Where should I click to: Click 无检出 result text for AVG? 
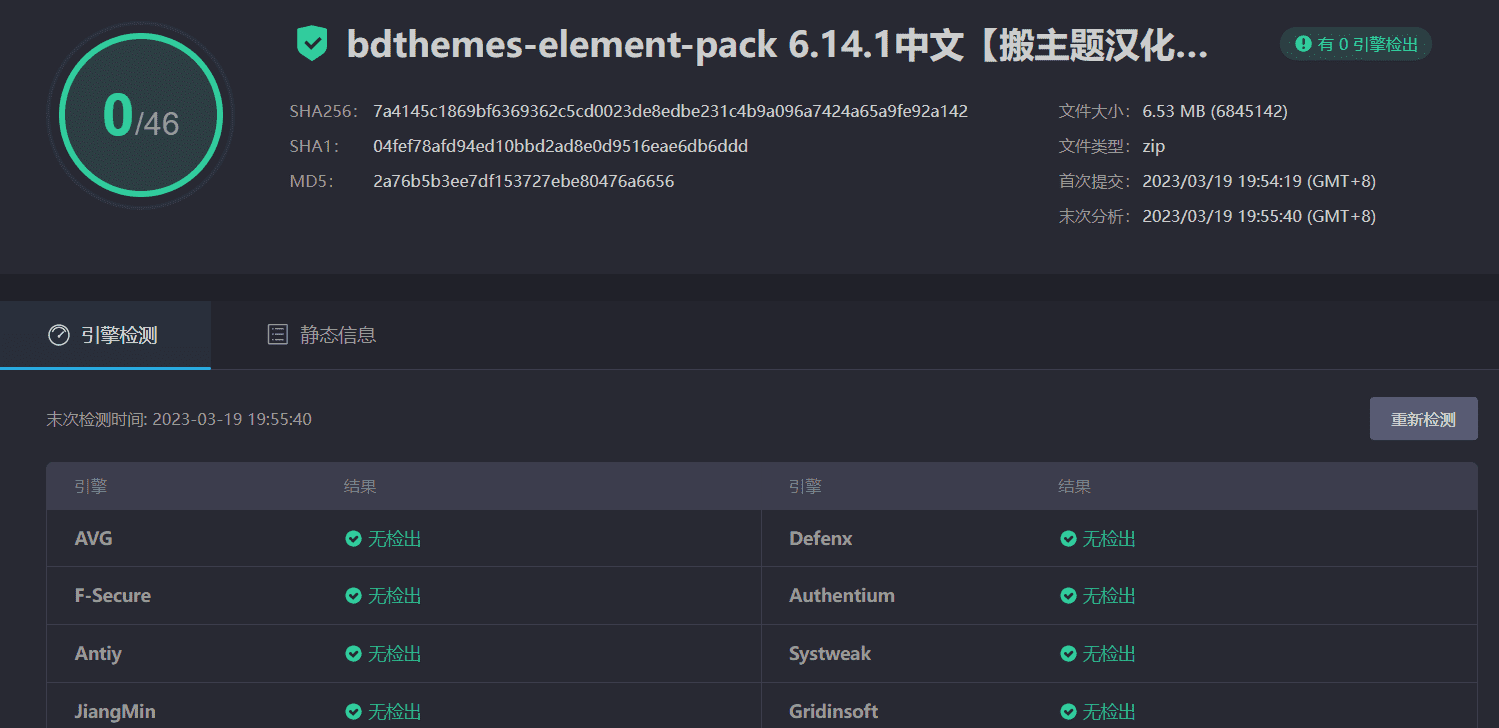click(394, 539)
